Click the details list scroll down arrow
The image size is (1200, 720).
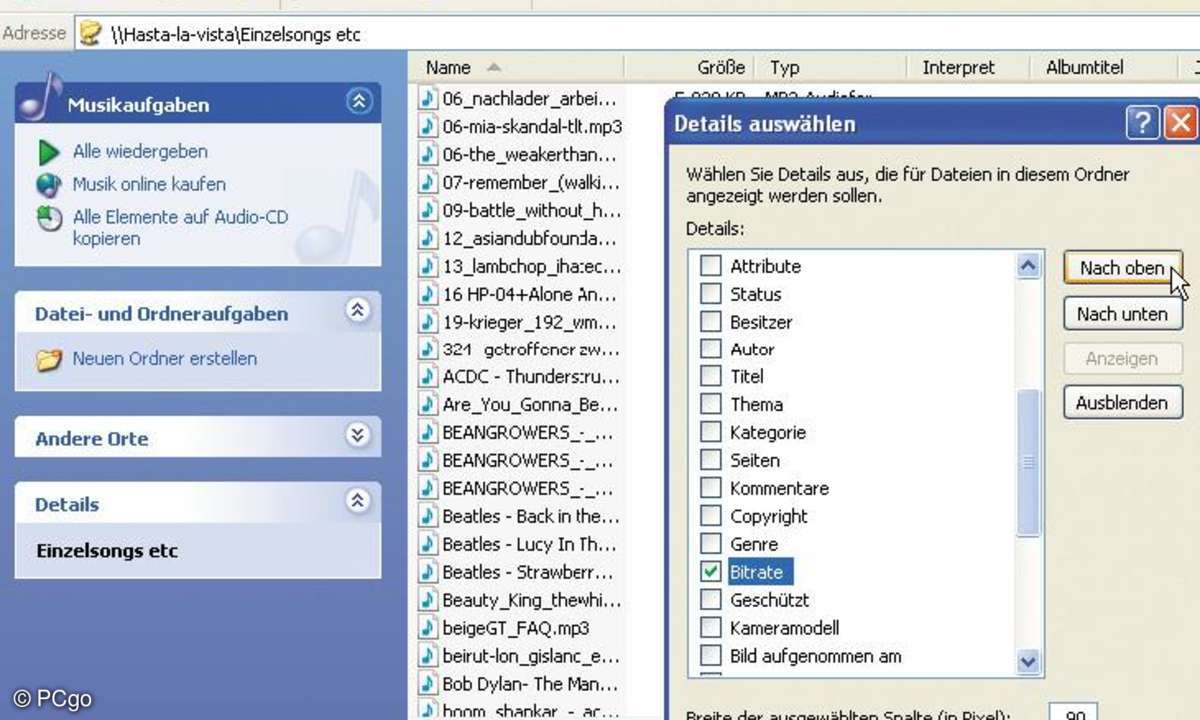coord(1028,661)
